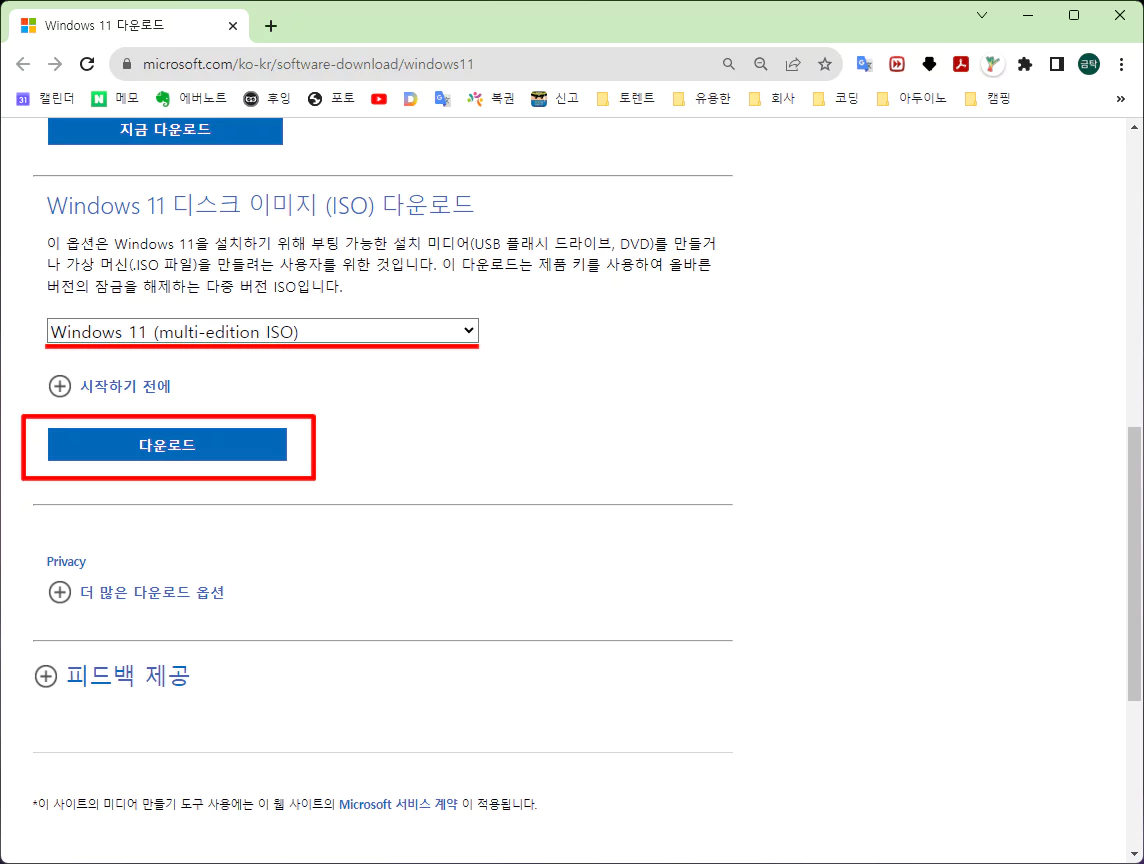Expand the 피드백 제공 section
The height and width of the screenshot is (864, 1144).
pos(112,676)
